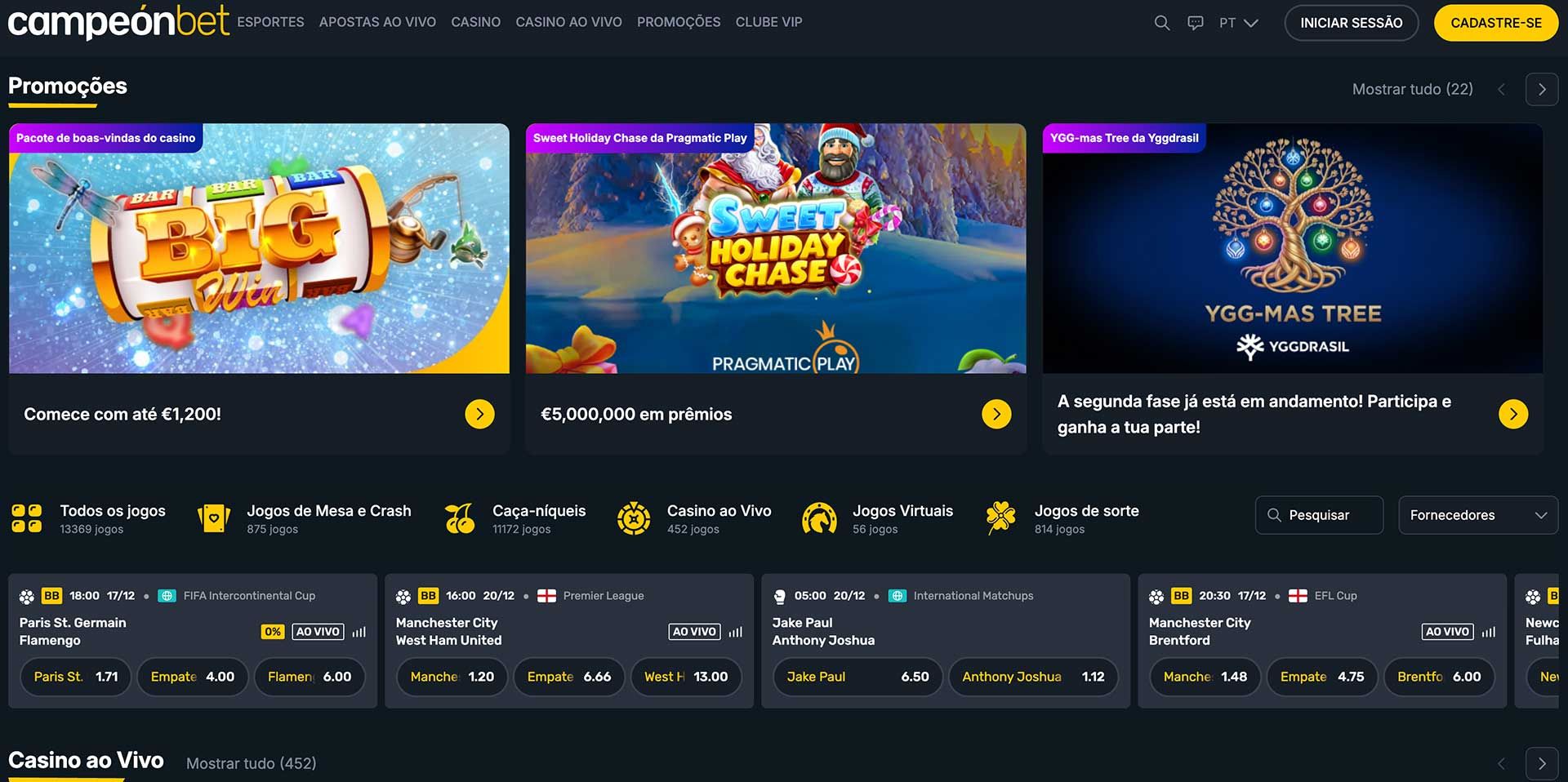Click the Iniciar Sessão button
The width and height of the screenshot is (1568, 782).
coord(1352,23)
